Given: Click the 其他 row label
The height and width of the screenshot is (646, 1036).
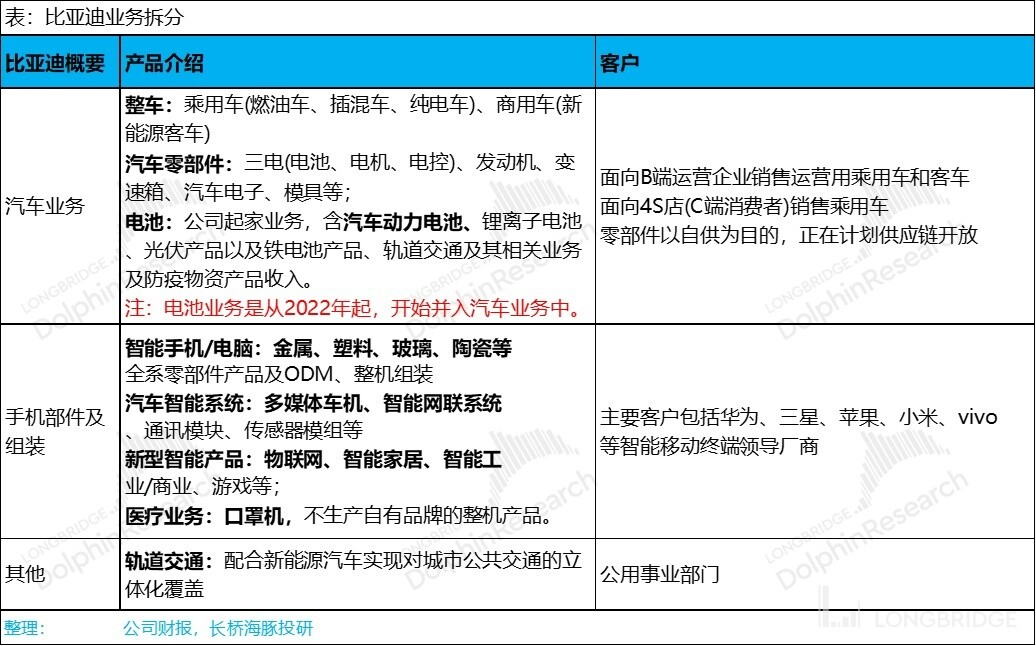Looking at the screenshot, I should tap(25, 573).
